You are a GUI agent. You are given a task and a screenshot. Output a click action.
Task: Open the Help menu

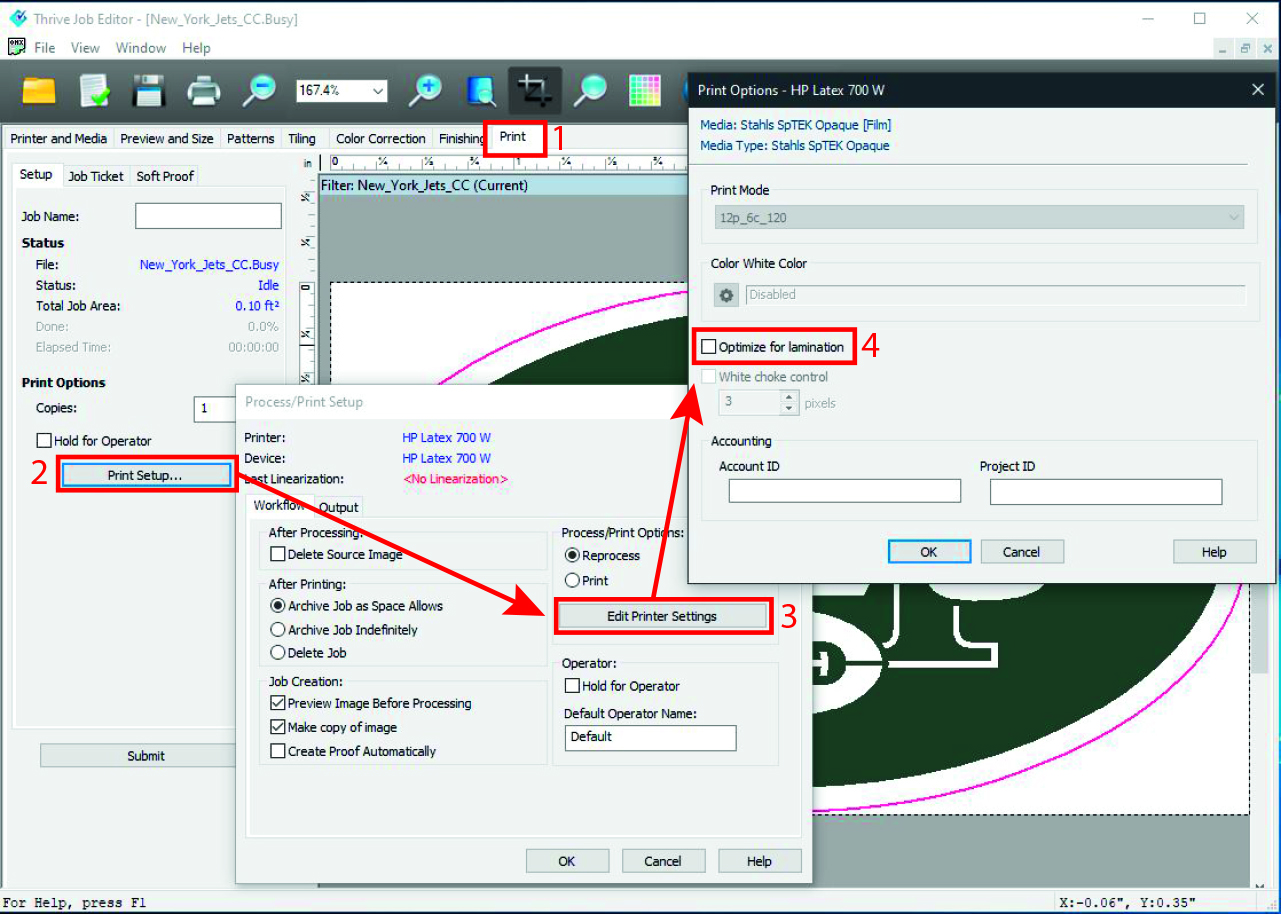click(196, 48)
